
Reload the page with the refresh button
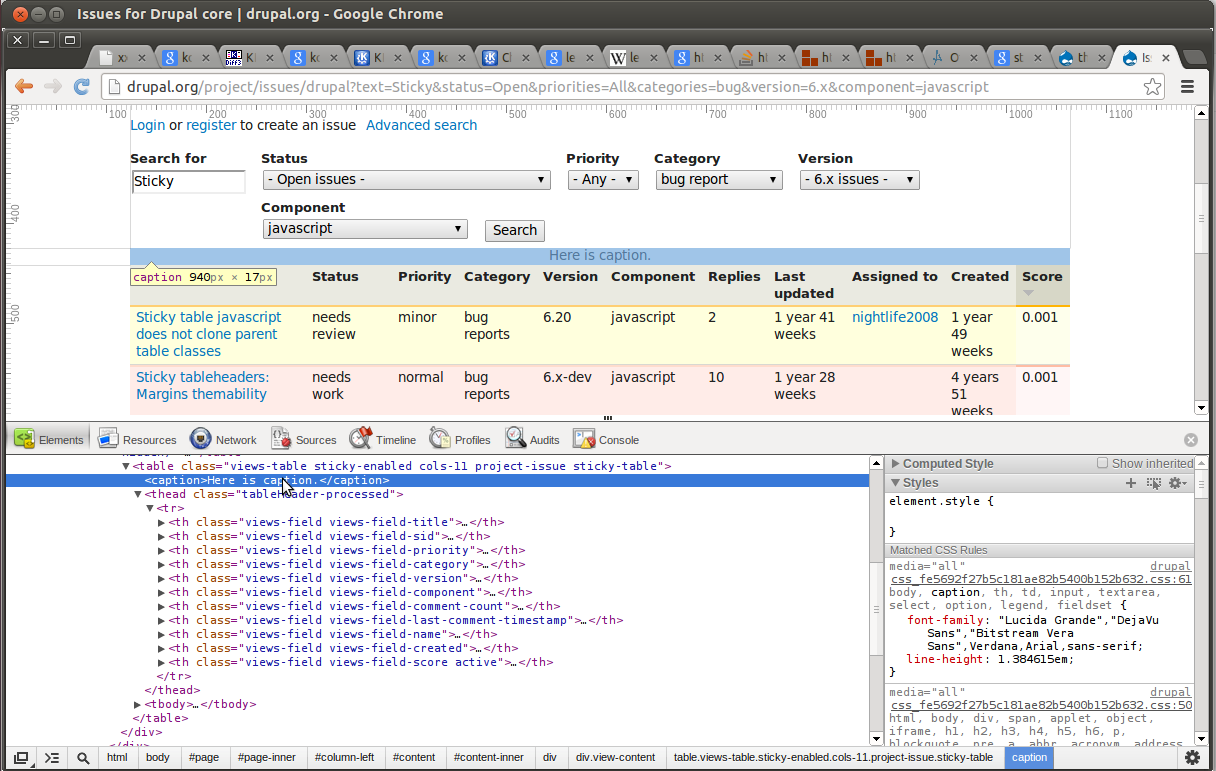[82, 87]
